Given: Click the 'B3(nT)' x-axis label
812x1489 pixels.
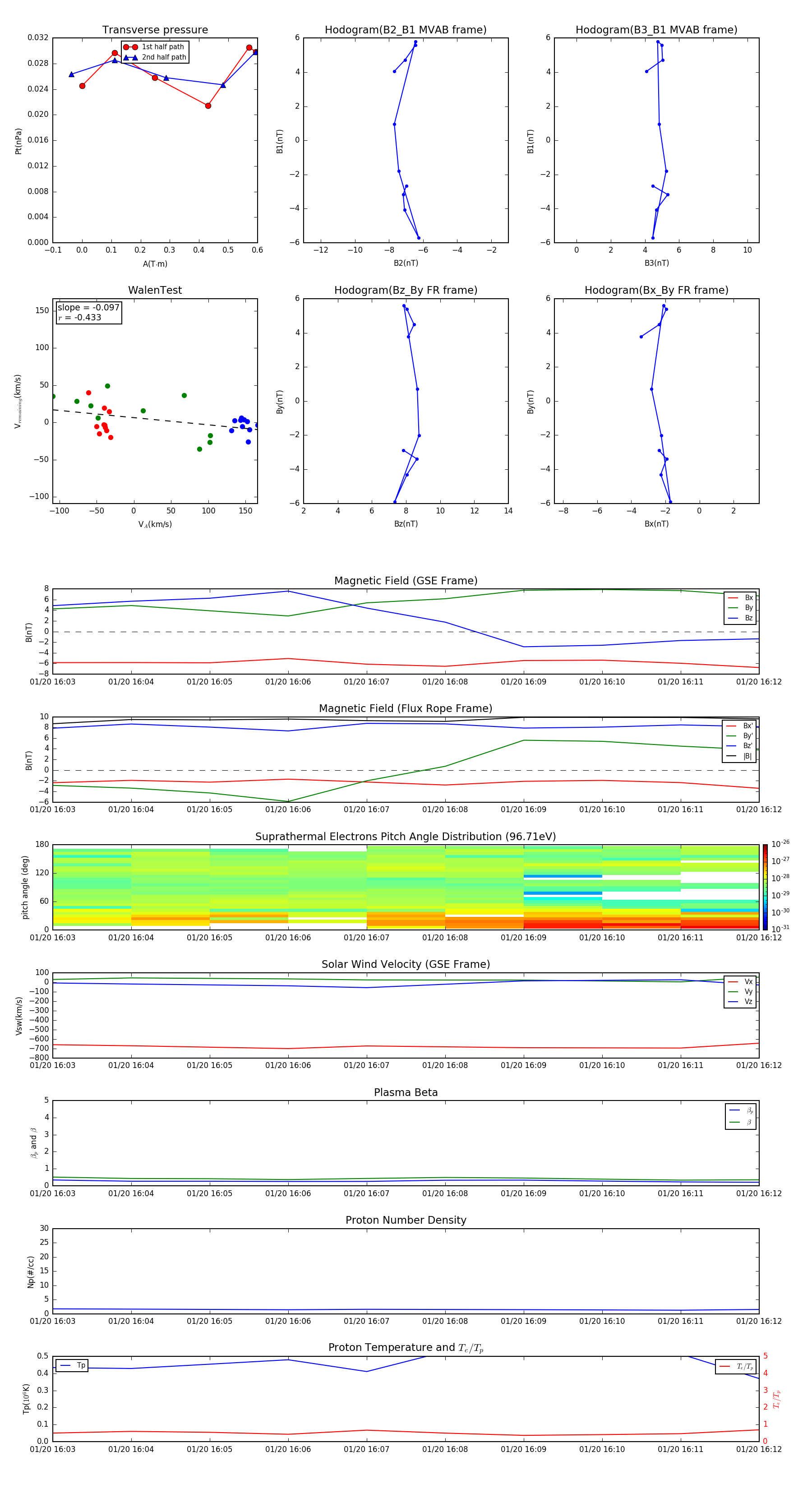Looking at the screenshot, I should 656,263.
